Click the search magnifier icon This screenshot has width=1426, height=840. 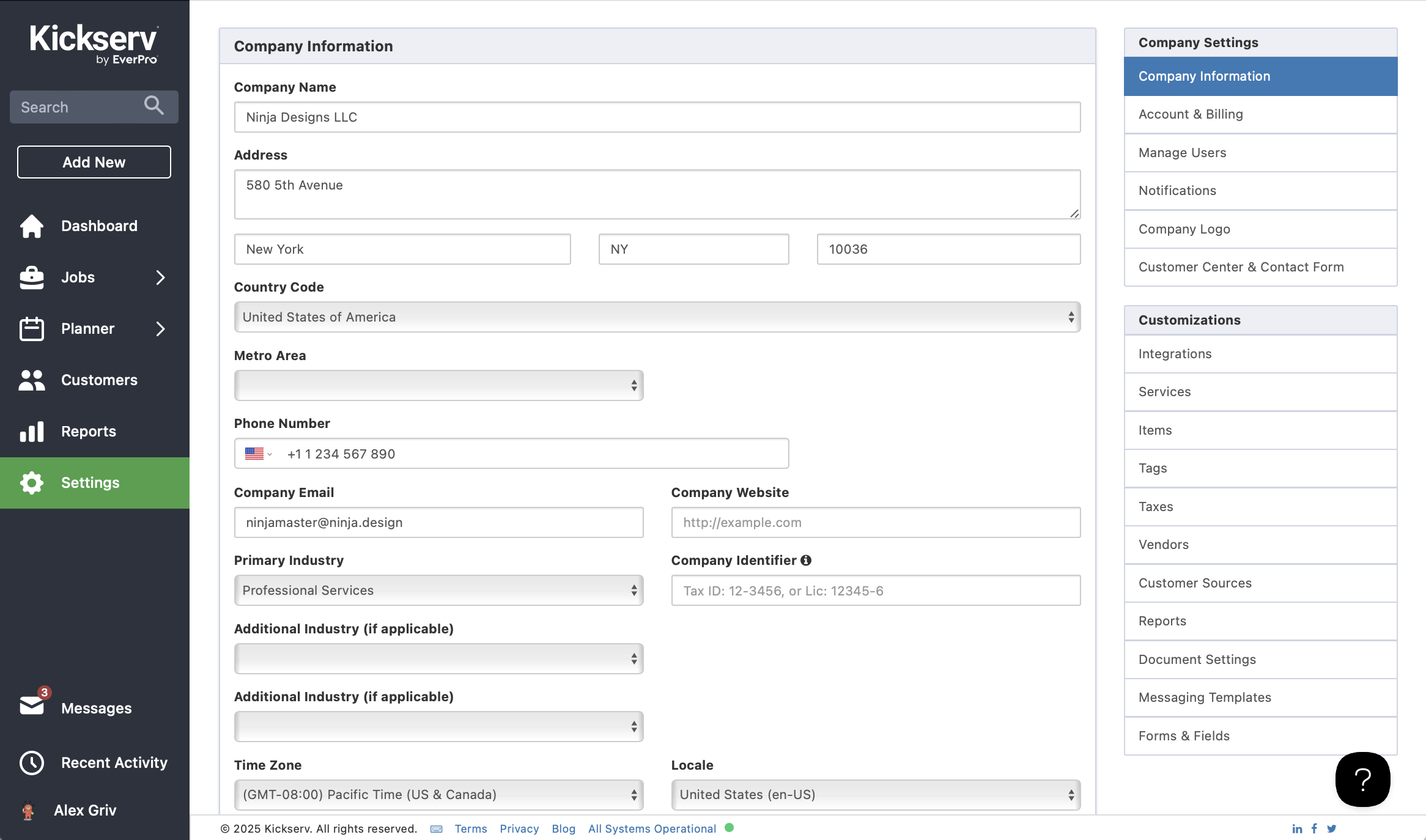tap(153, 106)
